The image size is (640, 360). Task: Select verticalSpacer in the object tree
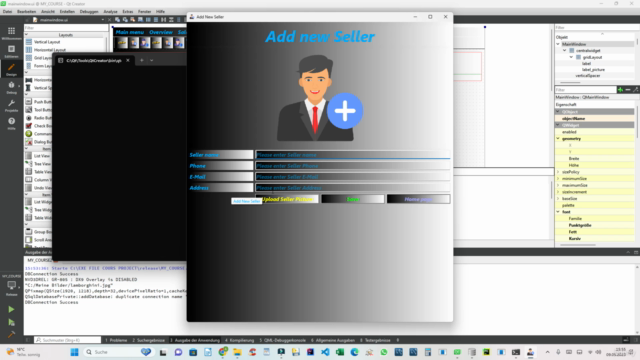click(x=588, y=76)
